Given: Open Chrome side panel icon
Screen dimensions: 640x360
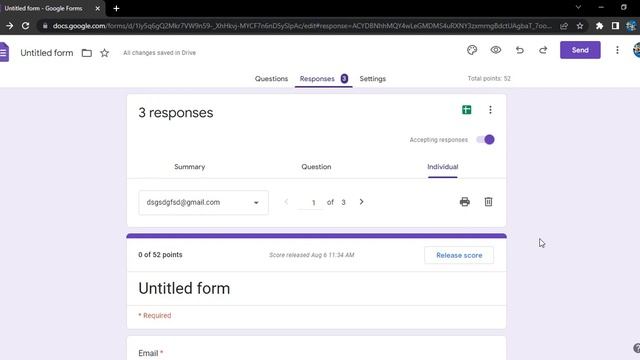Looking at the screenshot, I should pos(615,26).
